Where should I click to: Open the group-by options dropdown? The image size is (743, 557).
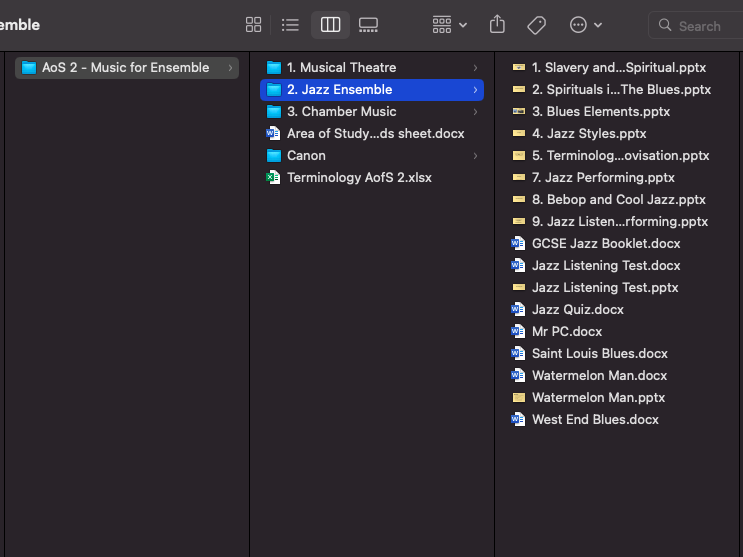point(450,25)
